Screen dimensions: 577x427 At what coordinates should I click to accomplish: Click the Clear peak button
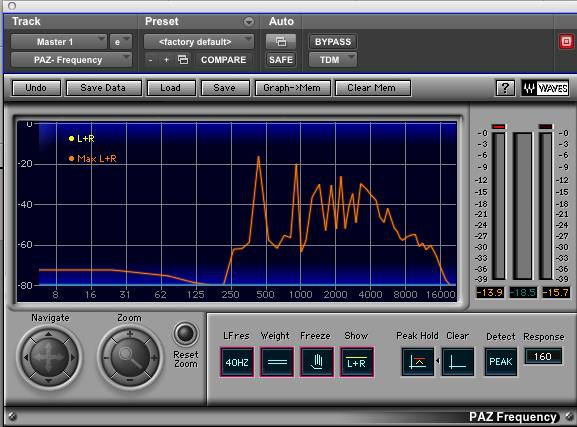[458, 362]
